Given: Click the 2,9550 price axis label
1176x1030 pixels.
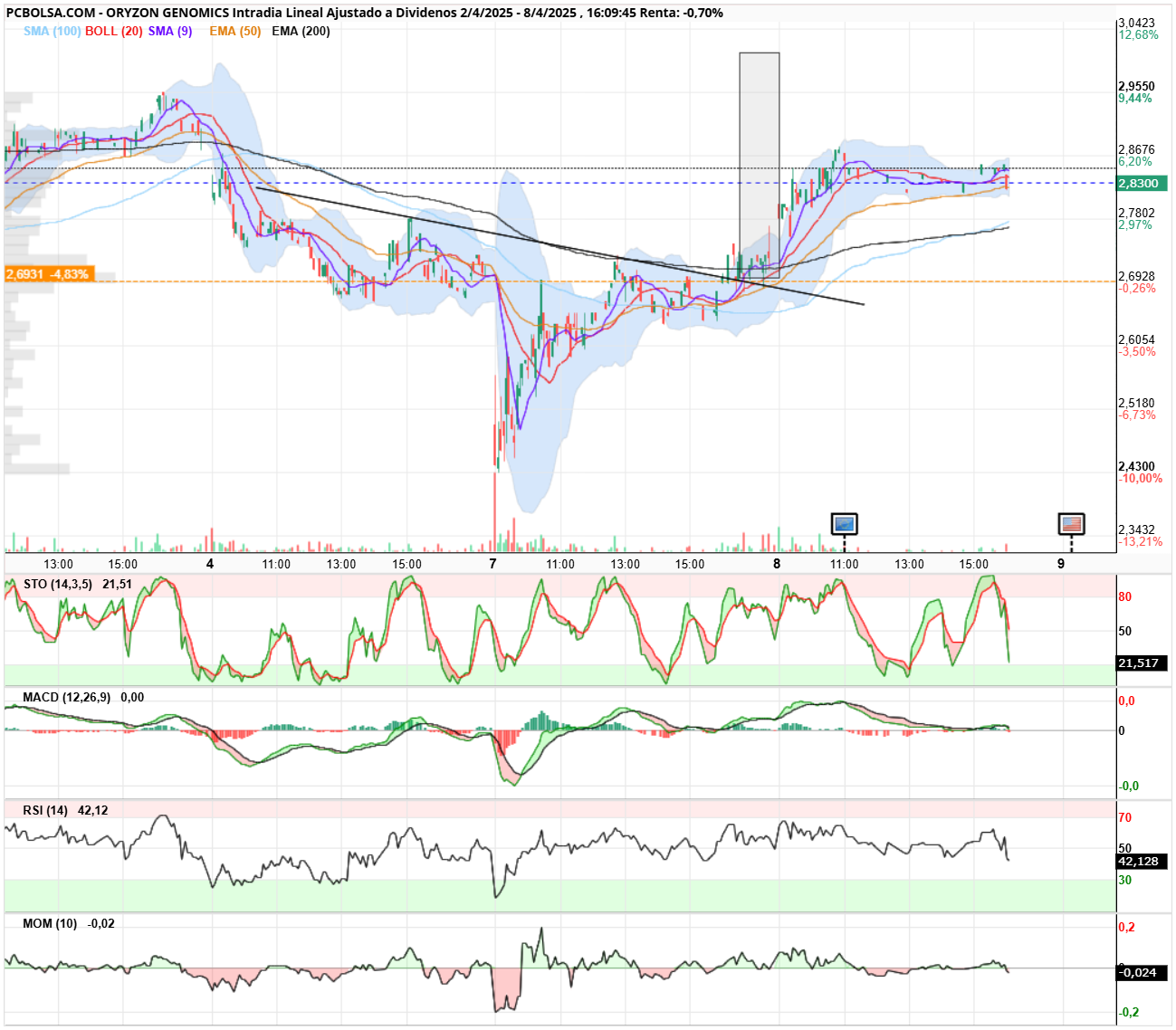Looking at the screenshot, I should 1136,86.
